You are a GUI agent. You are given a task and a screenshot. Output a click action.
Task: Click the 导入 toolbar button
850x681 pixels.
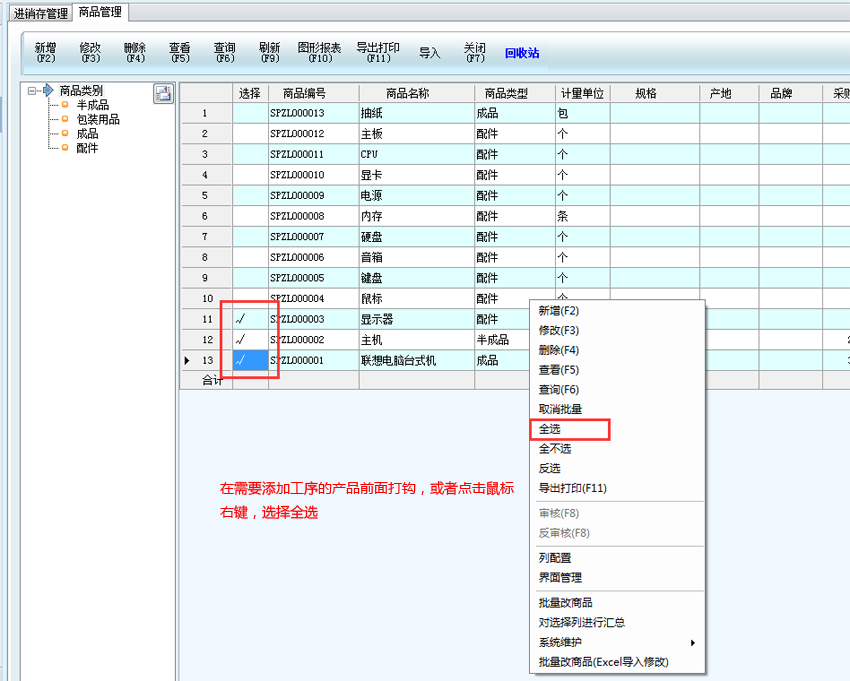(x=430, y=53)
